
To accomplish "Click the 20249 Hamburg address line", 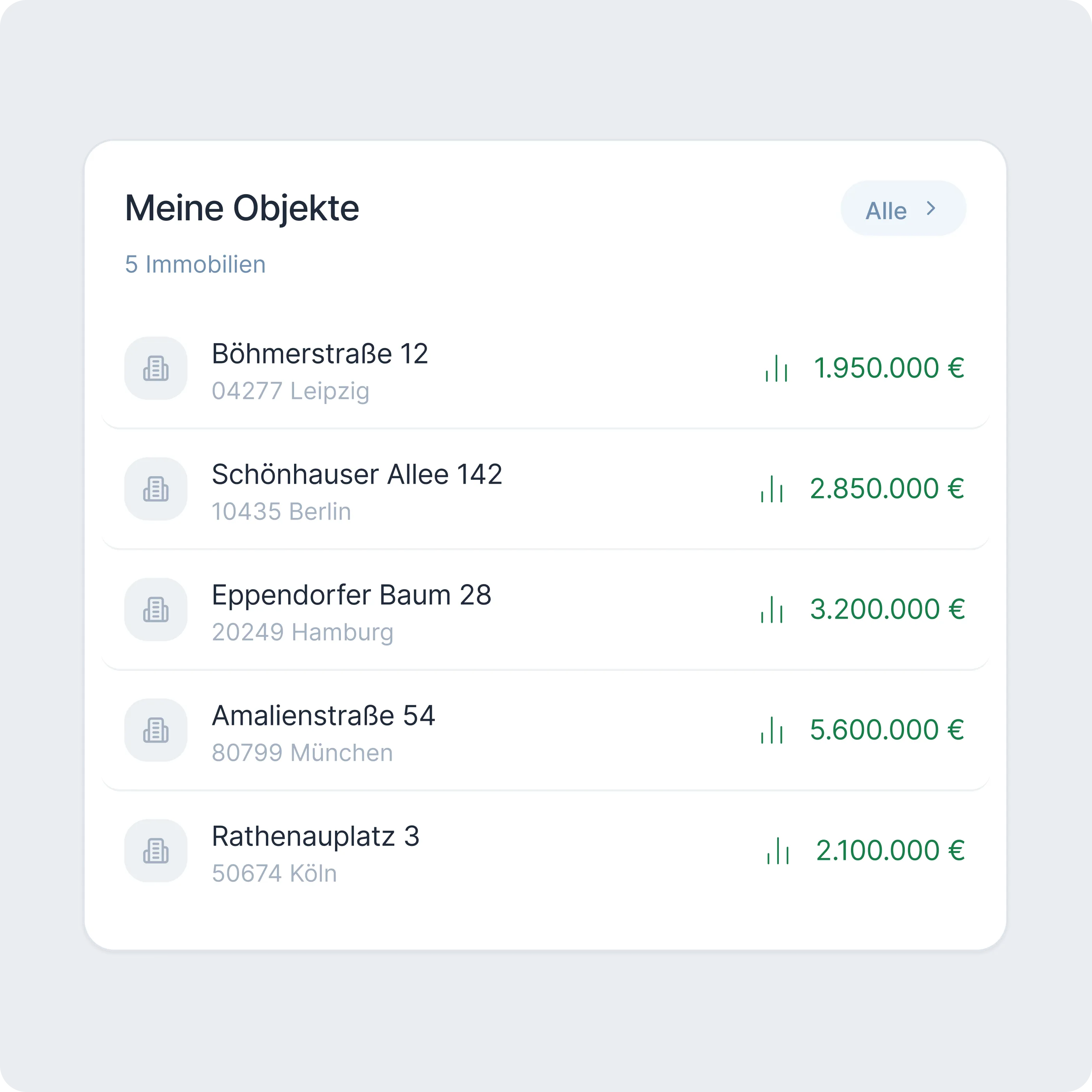I will (x=302, y=633).
